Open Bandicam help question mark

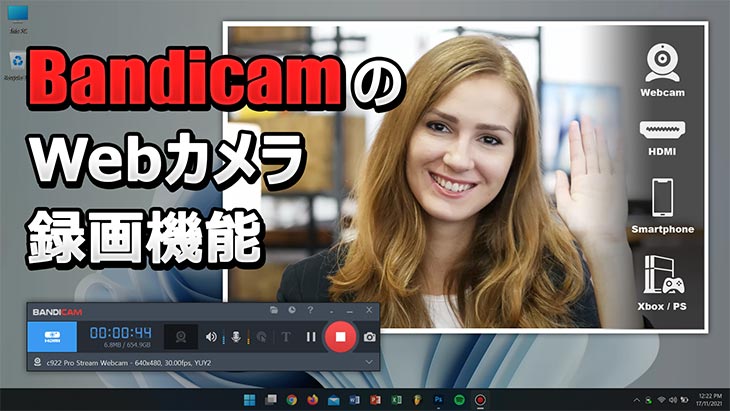pyautogui.click(x=310, y=310)
